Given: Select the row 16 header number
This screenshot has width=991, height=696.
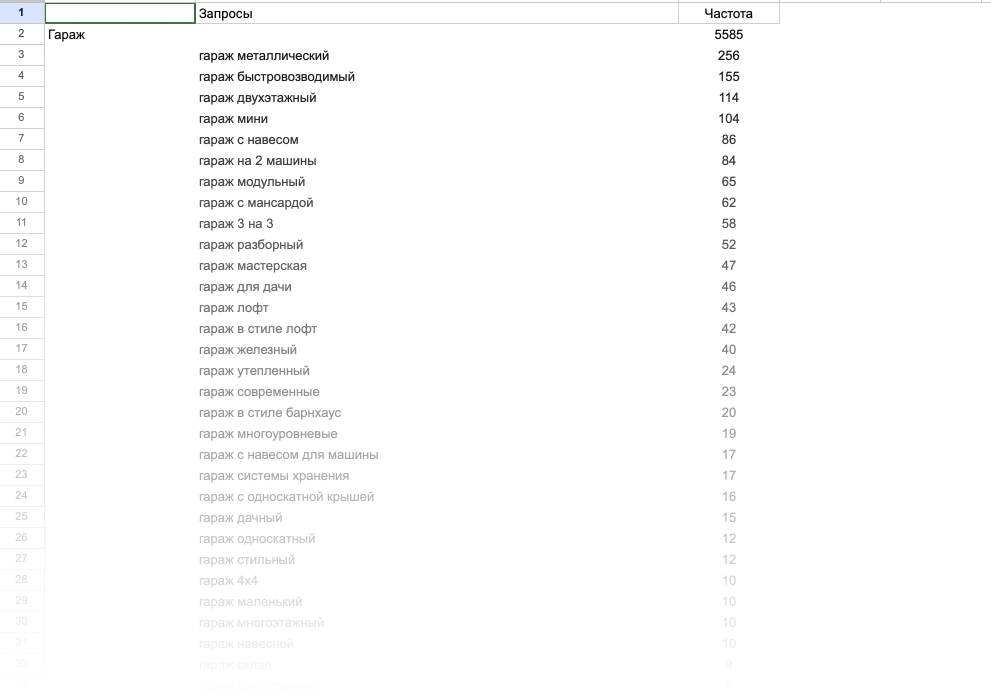Looking at the screenshot, I should pyautogui.click(x=21, y=328).
